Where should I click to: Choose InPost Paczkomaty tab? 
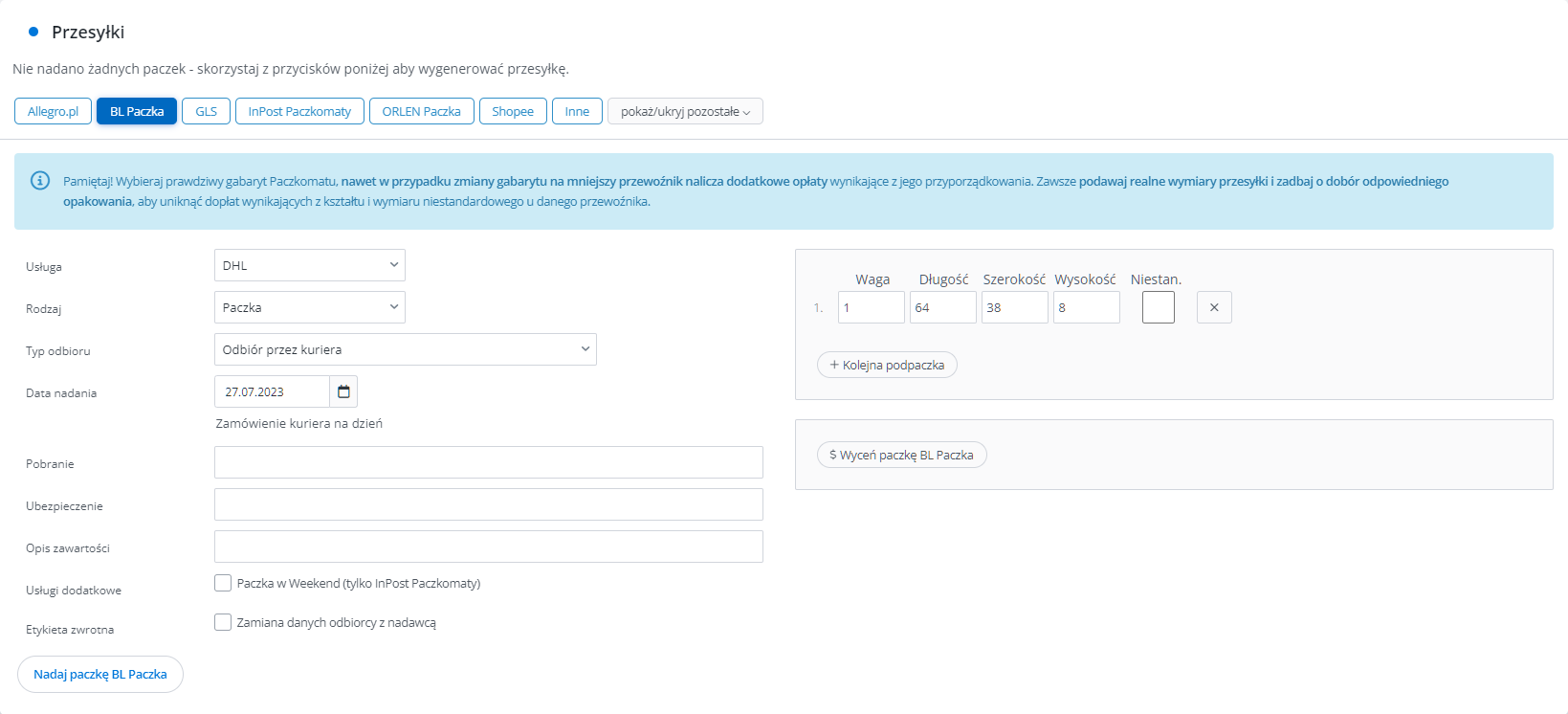[x=299, y=111]
